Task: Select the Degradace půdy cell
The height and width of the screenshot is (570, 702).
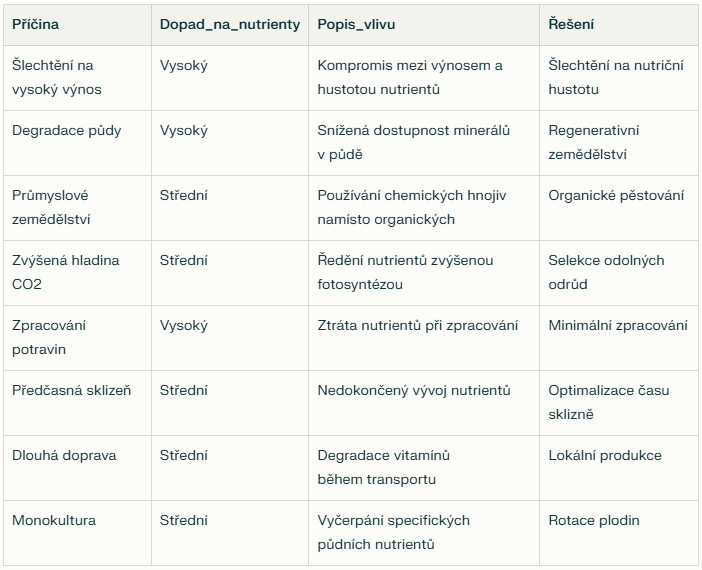Action: click(x=77, y=143)
